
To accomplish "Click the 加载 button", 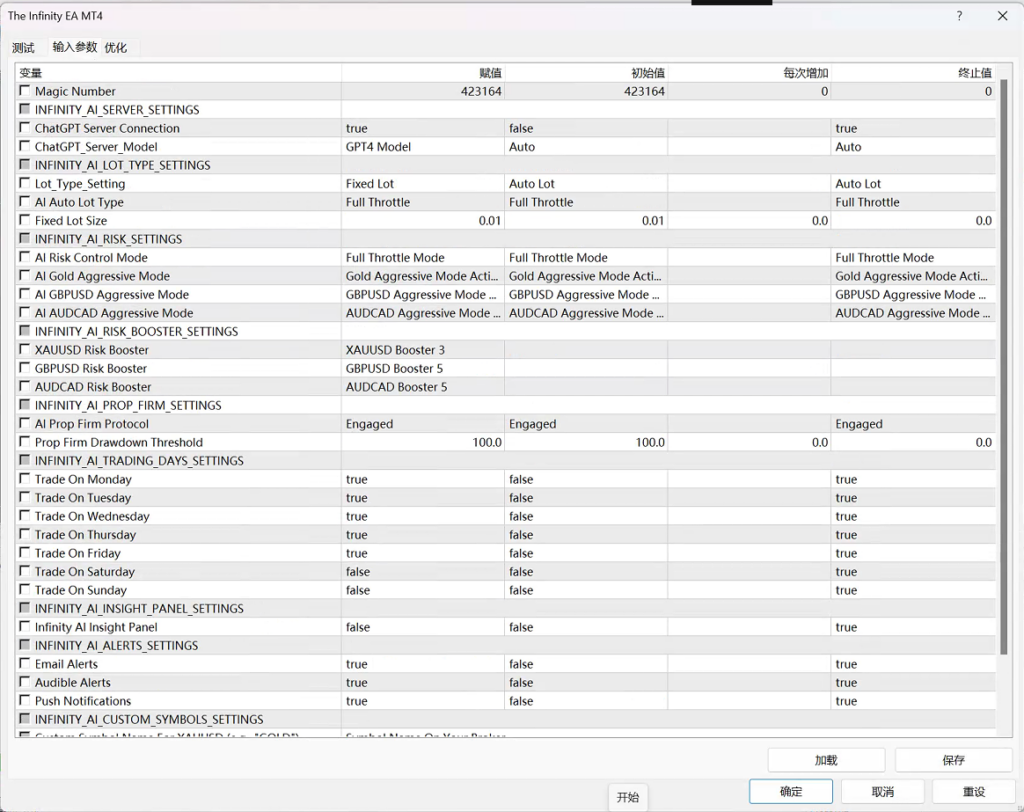I will [x=826, y=760].
